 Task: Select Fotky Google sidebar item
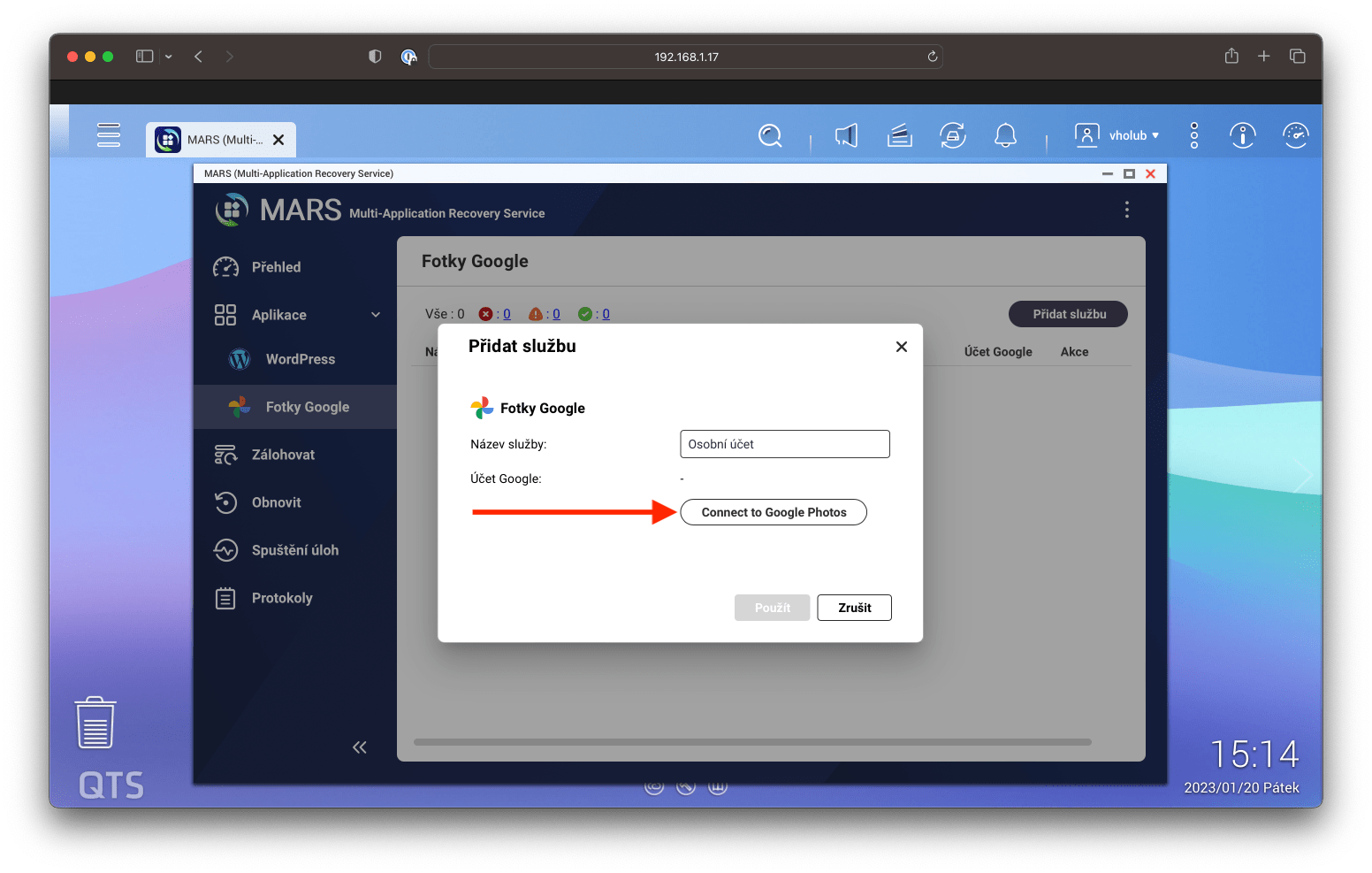[295, 407]
